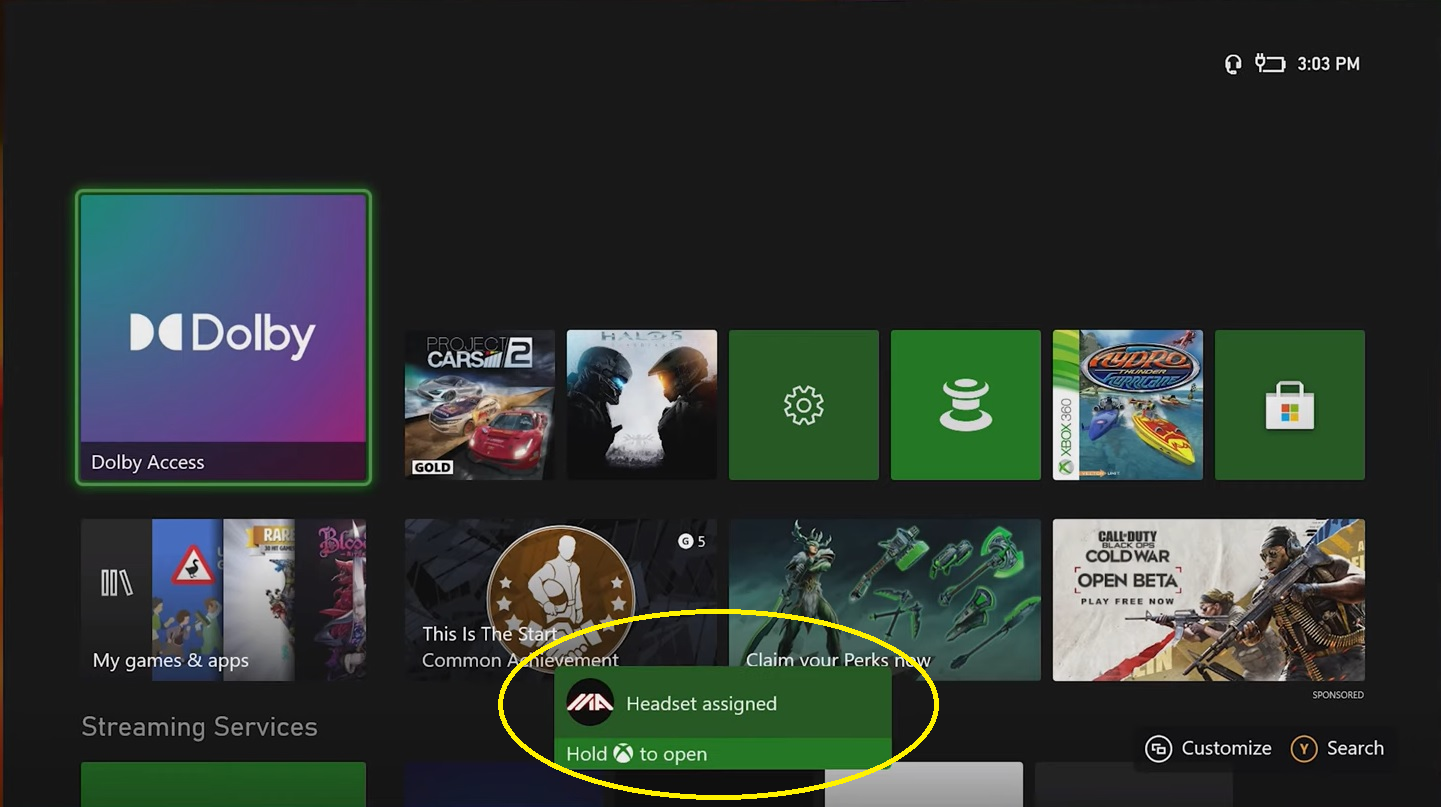Launch Project CARS 2 game tile

pos(479,405)
